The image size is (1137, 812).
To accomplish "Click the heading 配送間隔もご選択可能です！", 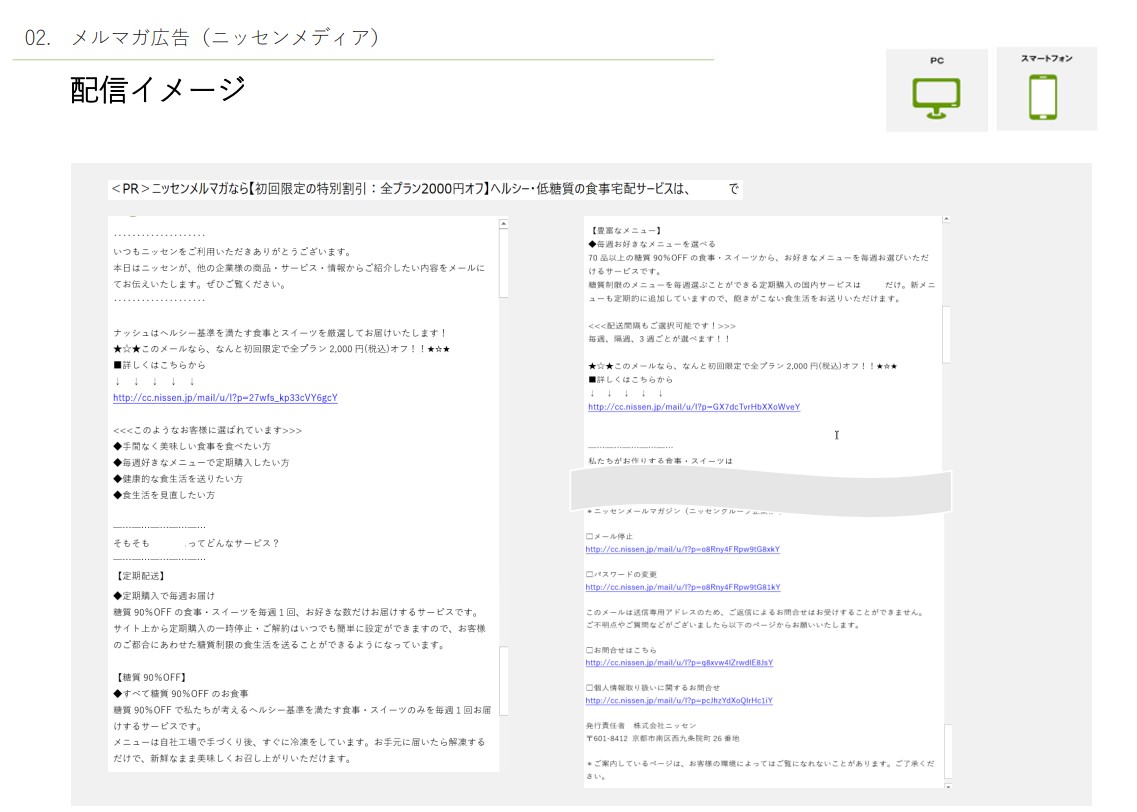I will click(x=662, y=326).
